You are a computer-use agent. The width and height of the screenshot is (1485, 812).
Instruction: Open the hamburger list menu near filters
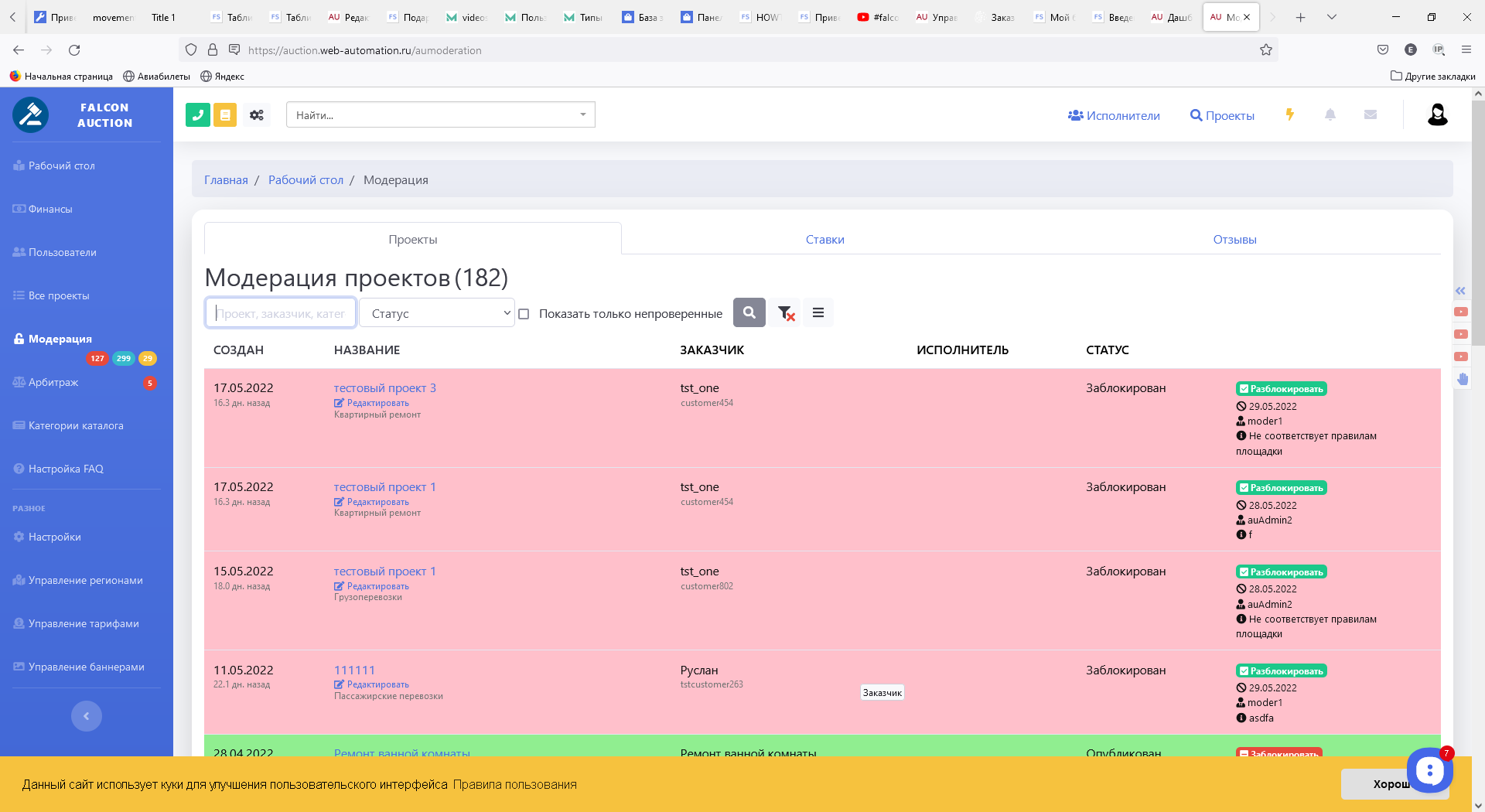point(818,313)
